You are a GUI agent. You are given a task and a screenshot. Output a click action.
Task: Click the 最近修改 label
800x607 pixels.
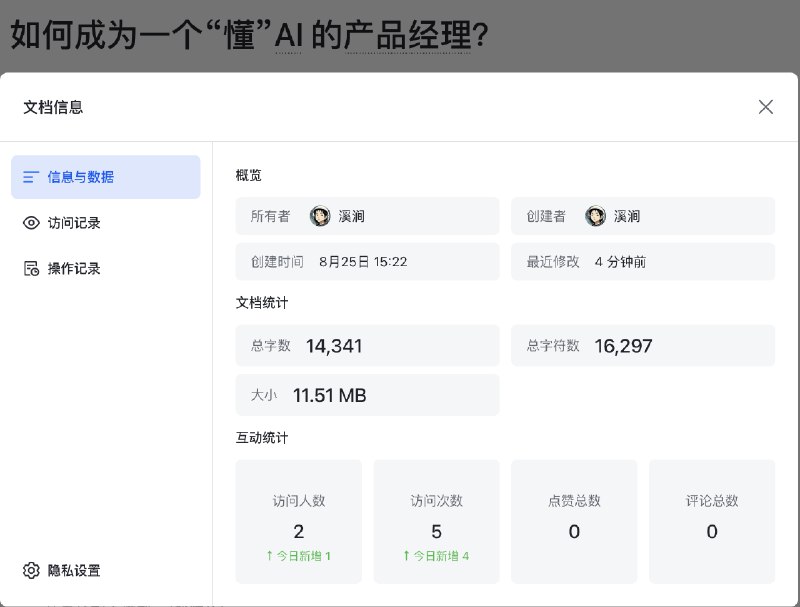(553, 262)
